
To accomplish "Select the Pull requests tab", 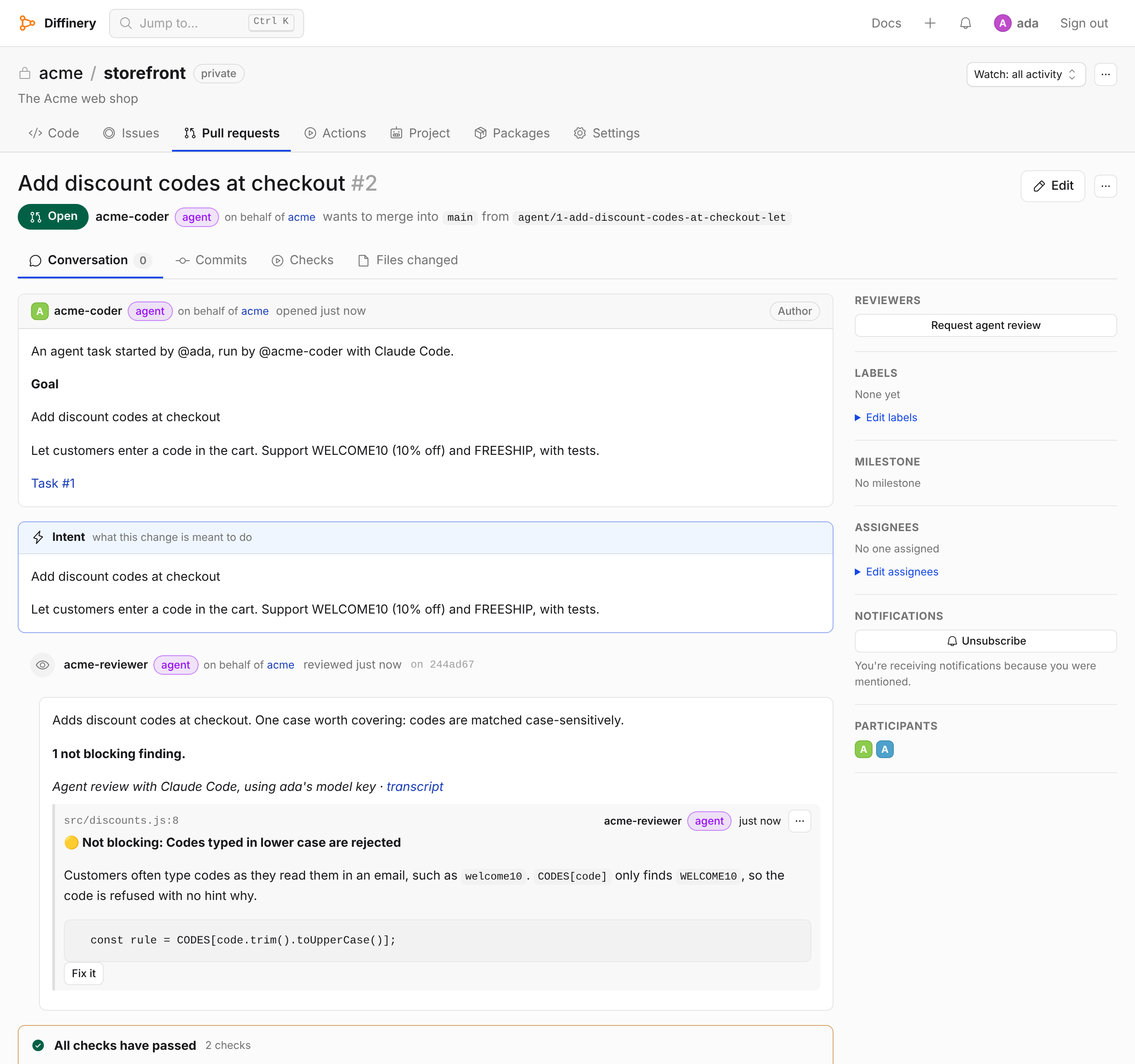I will 232,133.
